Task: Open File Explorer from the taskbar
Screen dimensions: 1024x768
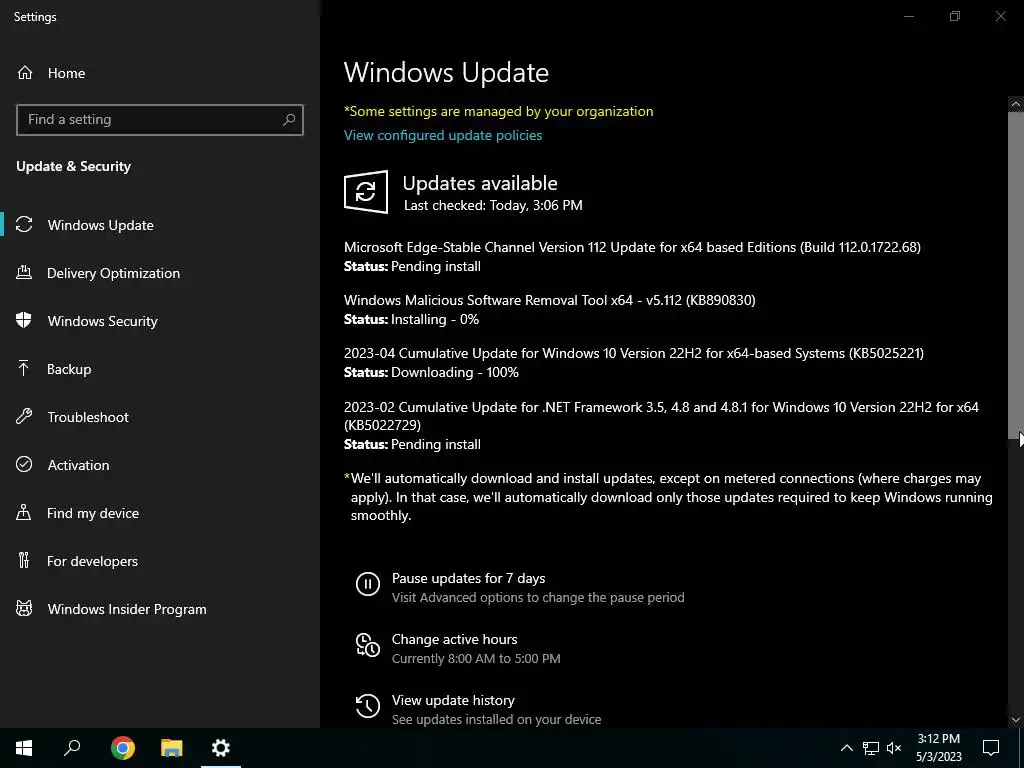Action: tap(172, 748)
